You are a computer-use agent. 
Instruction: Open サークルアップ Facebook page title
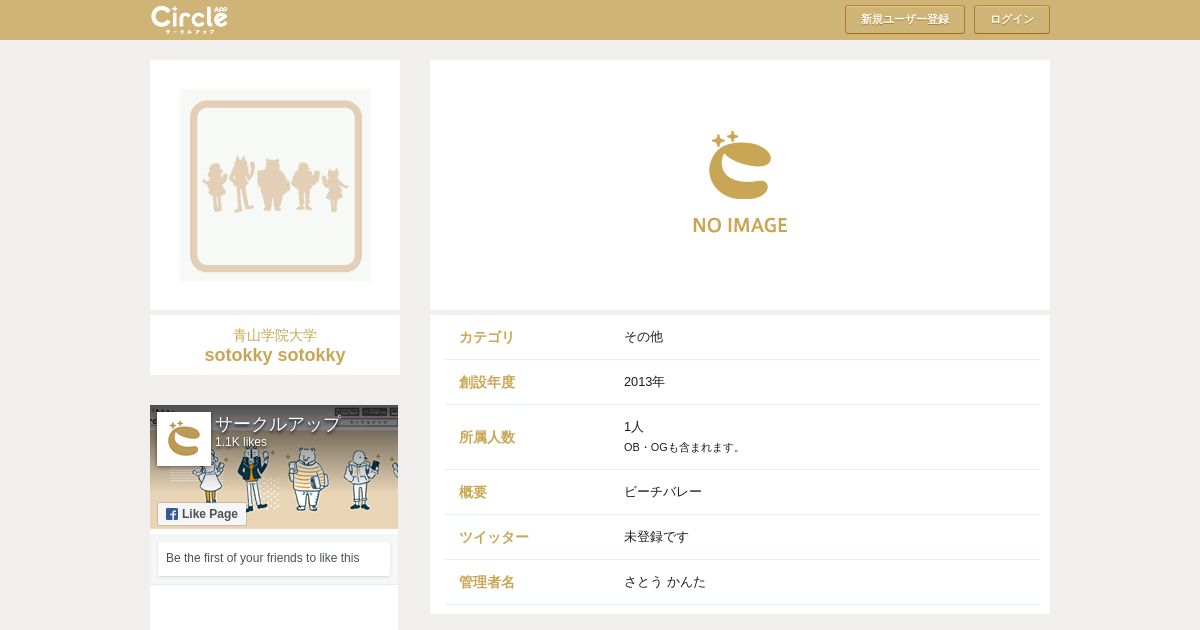[278, 424]
